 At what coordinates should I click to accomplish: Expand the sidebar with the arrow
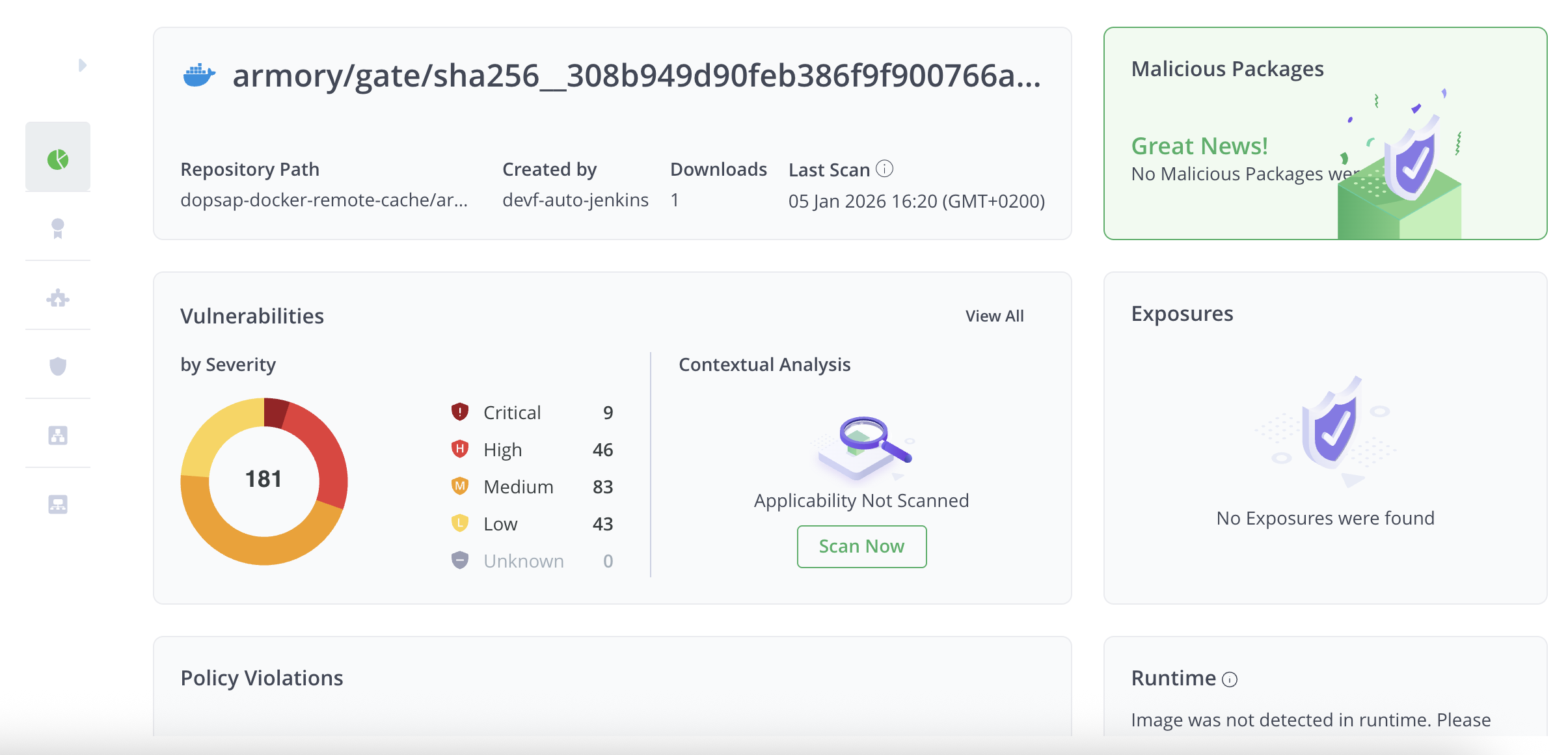pos(82,65)
